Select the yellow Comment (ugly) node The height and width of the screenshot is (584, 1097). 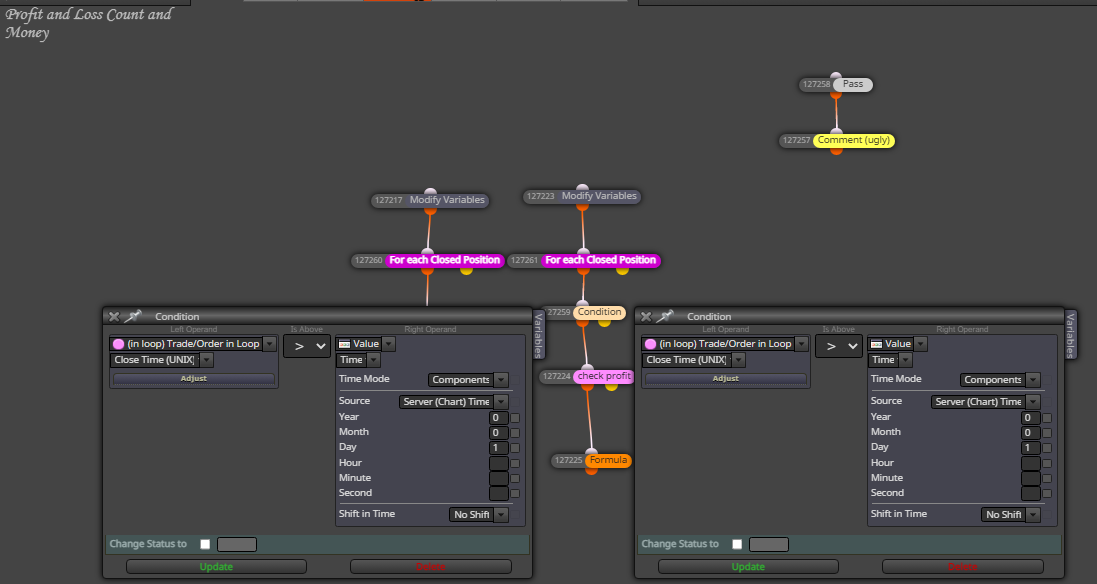click(854, 140)
